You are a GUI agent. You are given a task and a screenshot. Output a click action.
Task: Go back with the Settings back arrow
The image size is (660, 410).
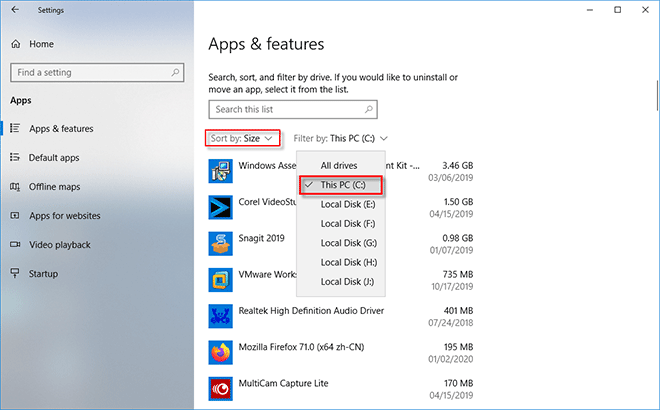[15, 10]
